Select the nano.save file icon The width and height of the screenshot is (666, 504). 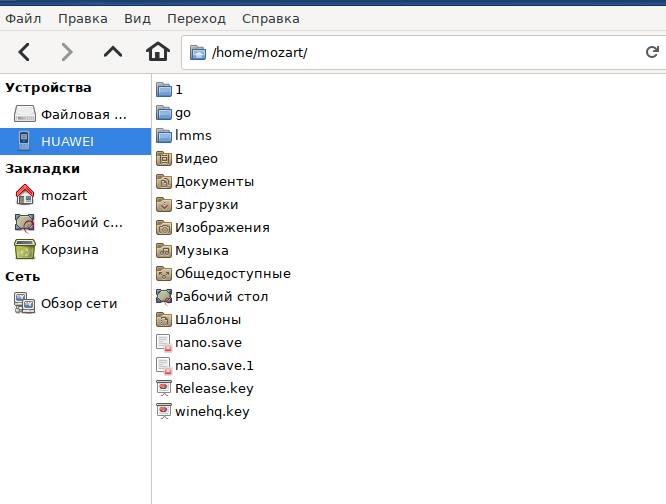[x=164, y=343]
